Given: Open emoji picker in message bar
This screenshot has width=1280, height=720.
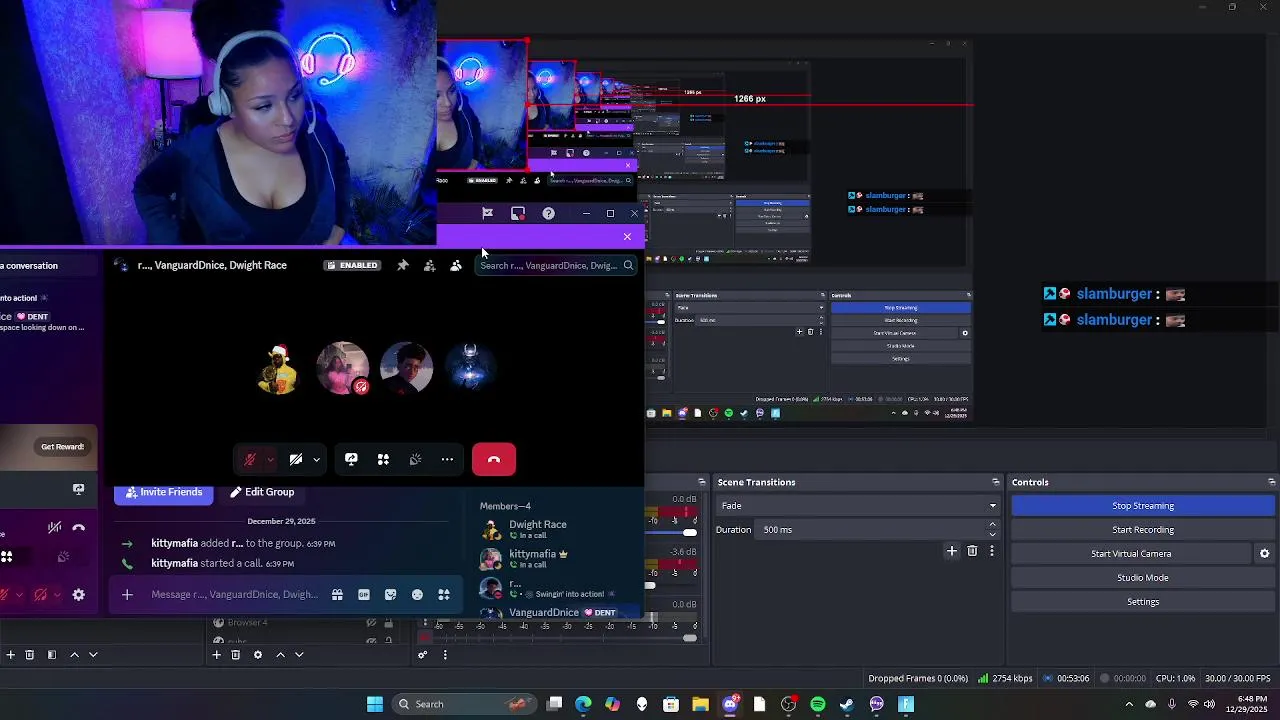Looking at the screenshot, I should point(417,595).
